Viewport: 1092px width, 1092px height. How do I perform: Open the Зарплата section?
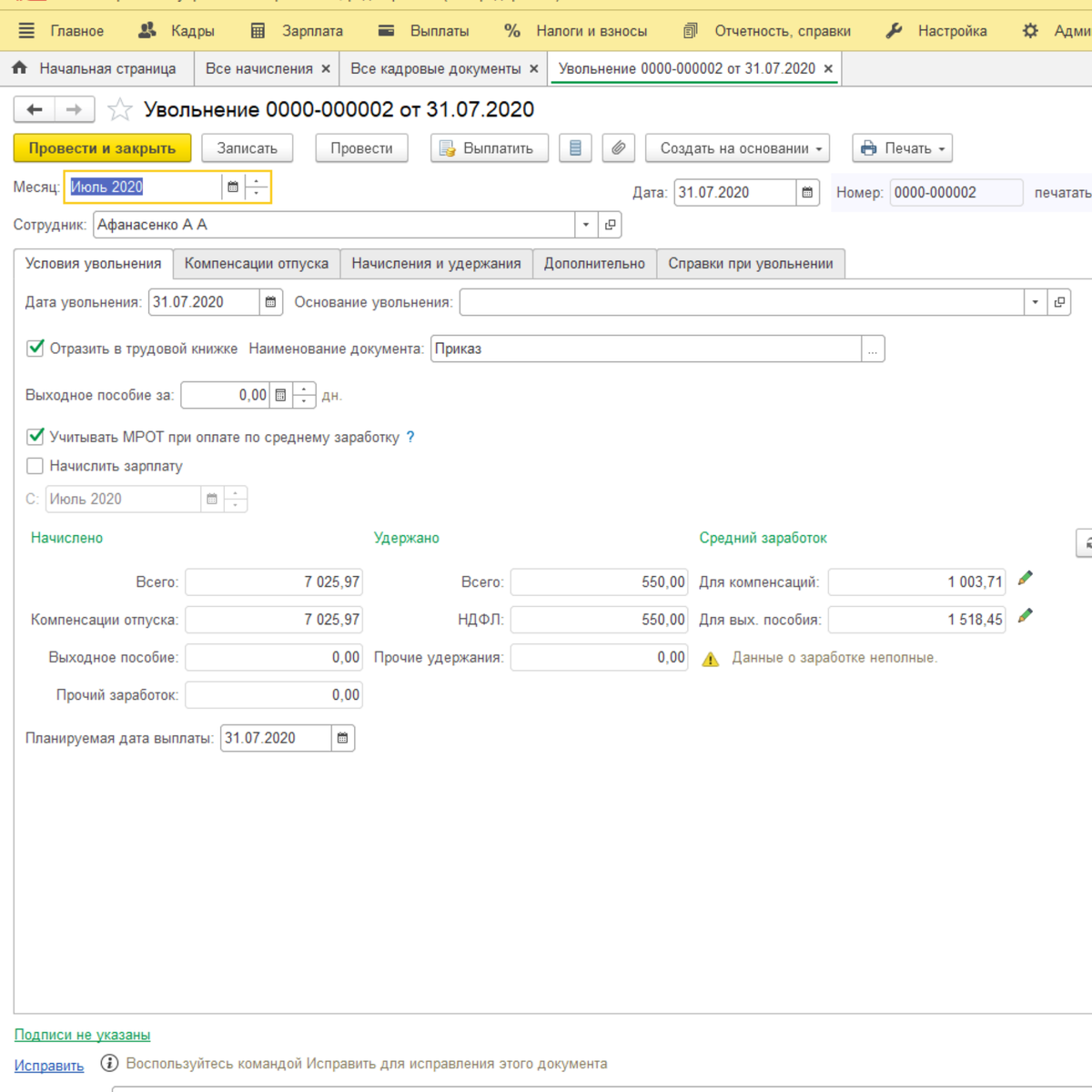pos(297,31)
